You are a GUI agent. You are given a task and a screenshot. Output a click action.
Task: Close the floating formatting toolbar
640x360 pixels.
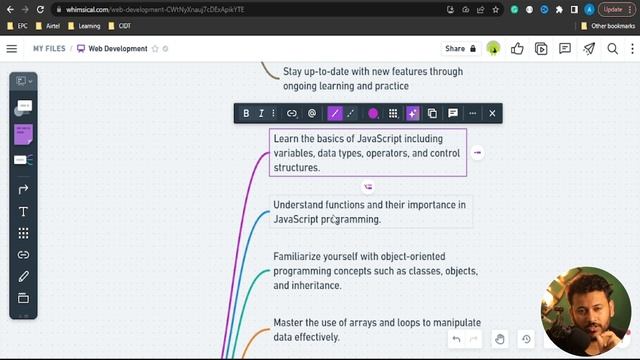[492, 113]
